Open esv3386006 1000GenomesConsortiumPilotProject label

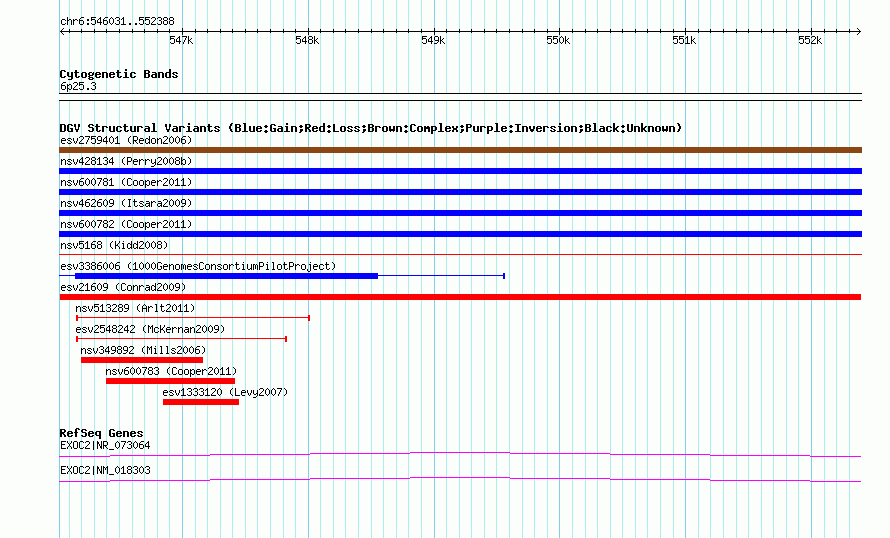198,266
